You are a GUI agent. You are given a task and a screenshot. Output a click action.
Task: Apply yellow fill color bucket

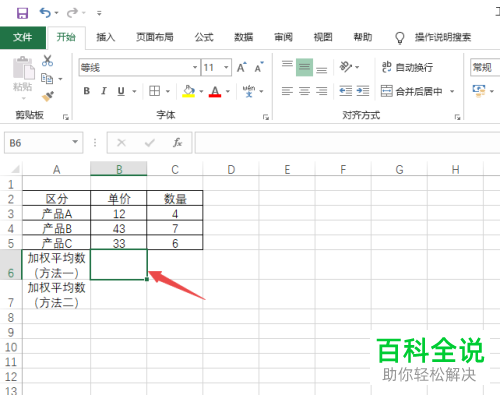click(188, 91)
